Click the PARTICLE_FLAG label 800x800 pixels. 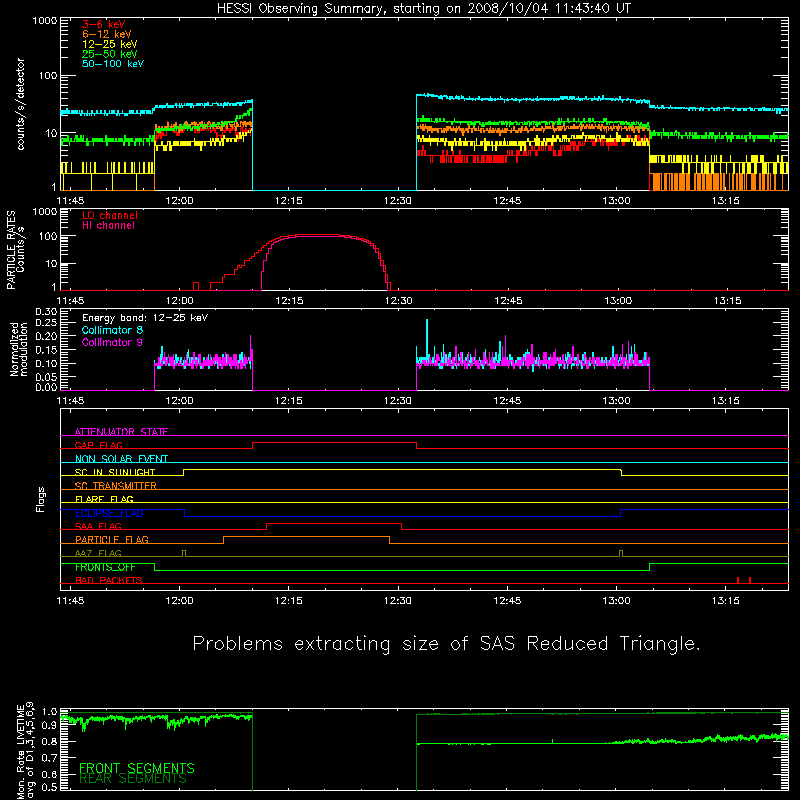point(112,539)
